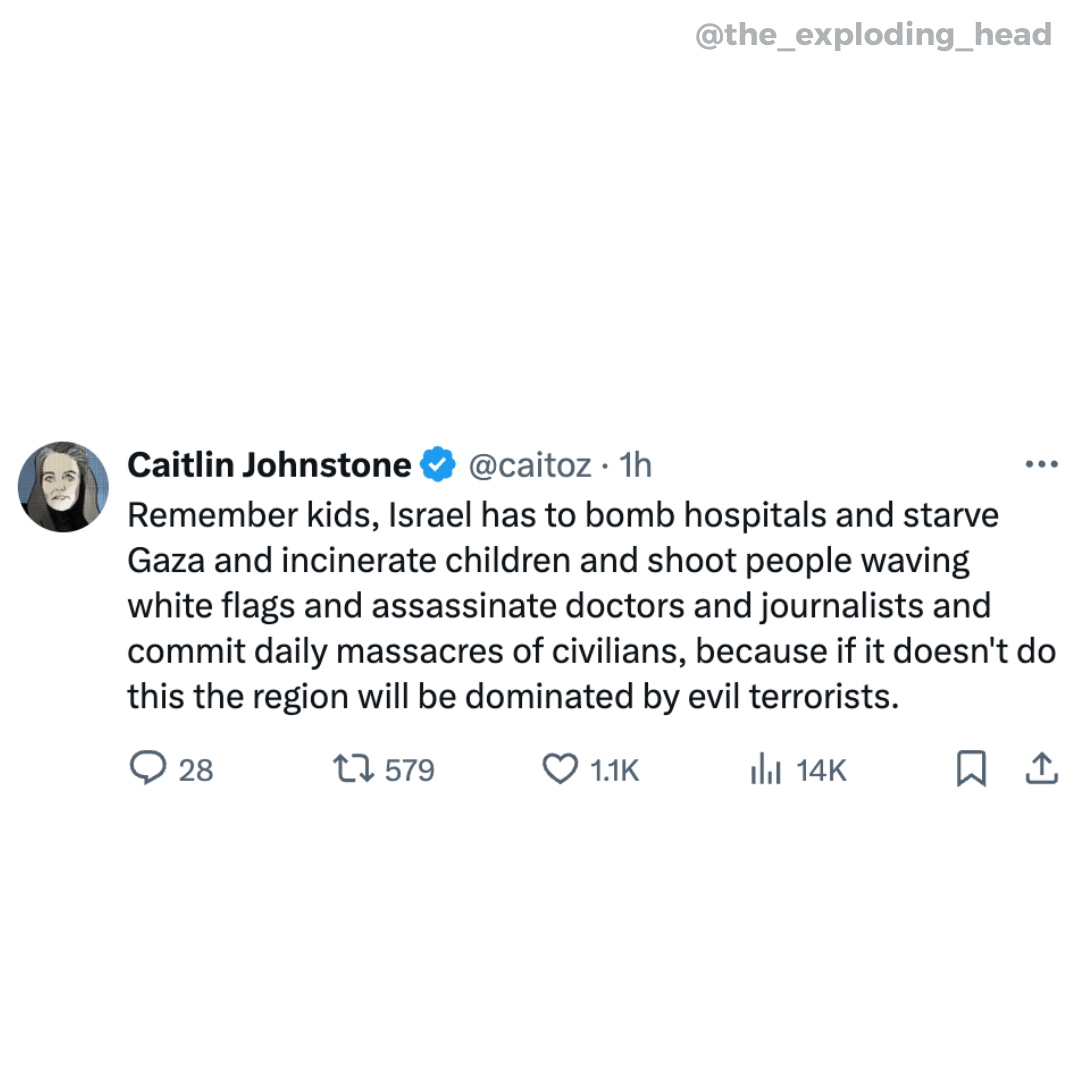Screen dimensions: 1080x1080
Task: Click the 28 replies count
Action: coord(196,770)
